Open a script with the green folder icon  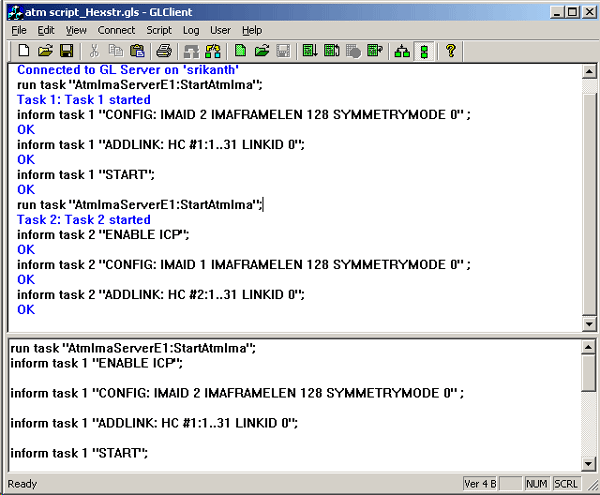pos(262,51)
